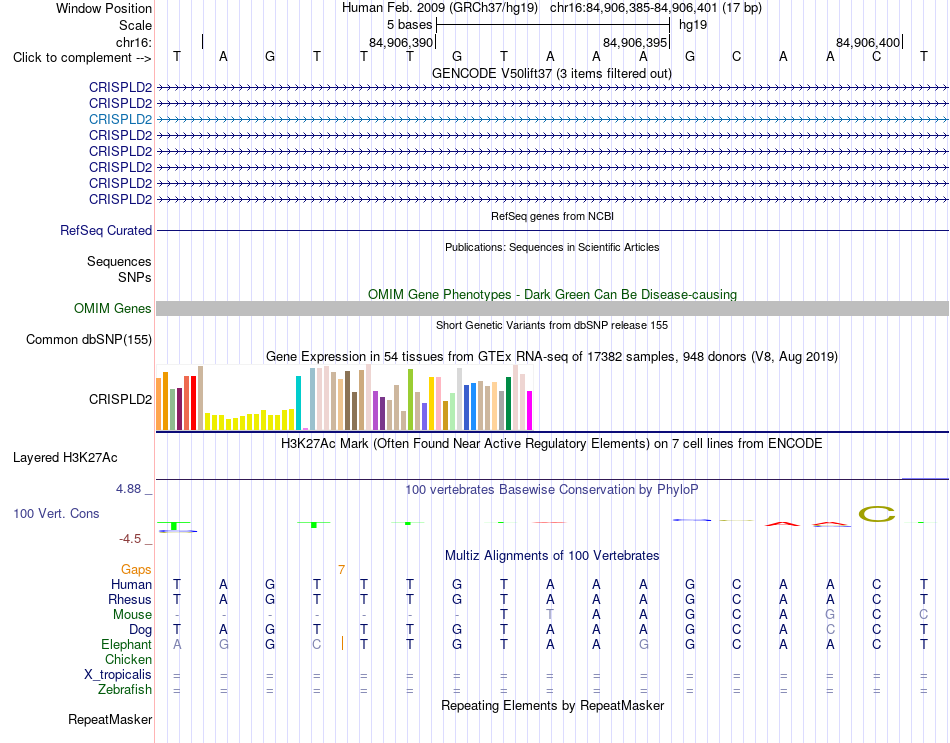Click the SNPs track label

click(x=135, y=277)
